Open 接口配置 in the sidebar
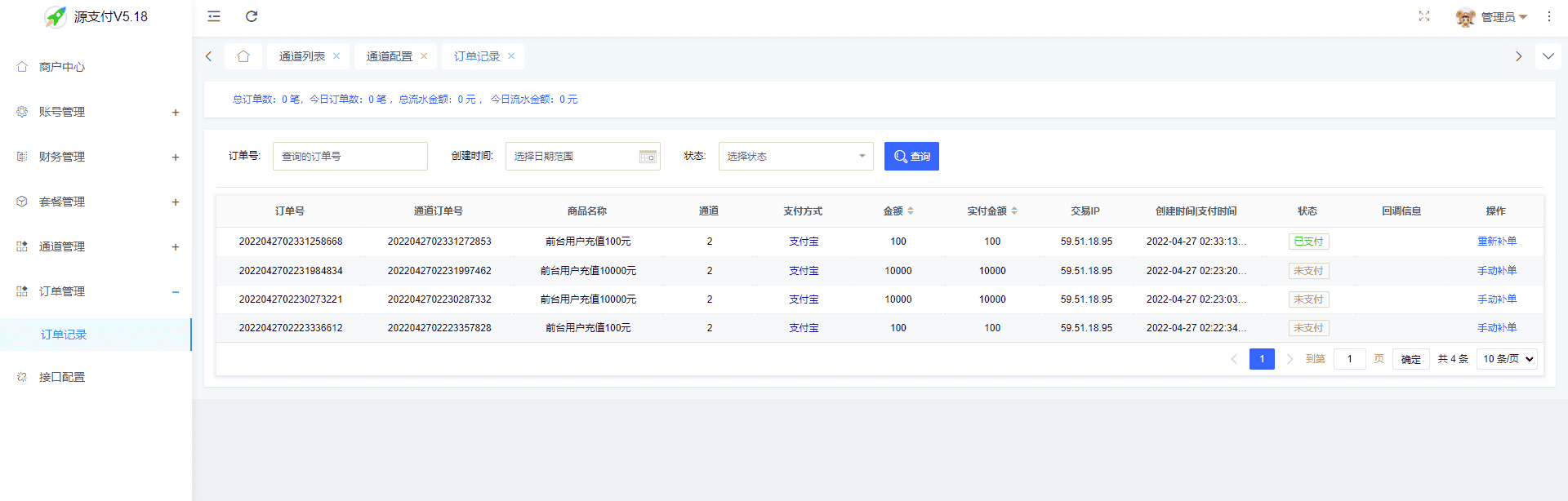Viewport: 1568px width, 501px height. (96, 377)
